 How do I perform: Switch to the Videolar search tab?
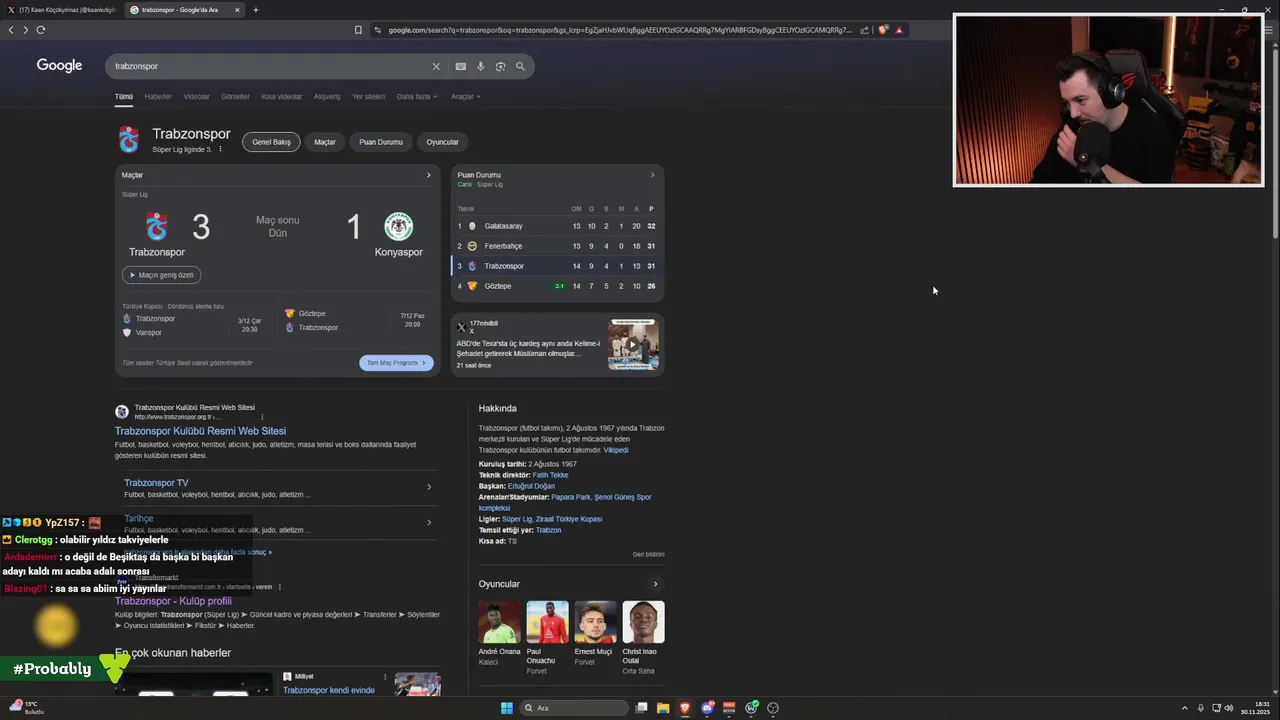point(196,97)
